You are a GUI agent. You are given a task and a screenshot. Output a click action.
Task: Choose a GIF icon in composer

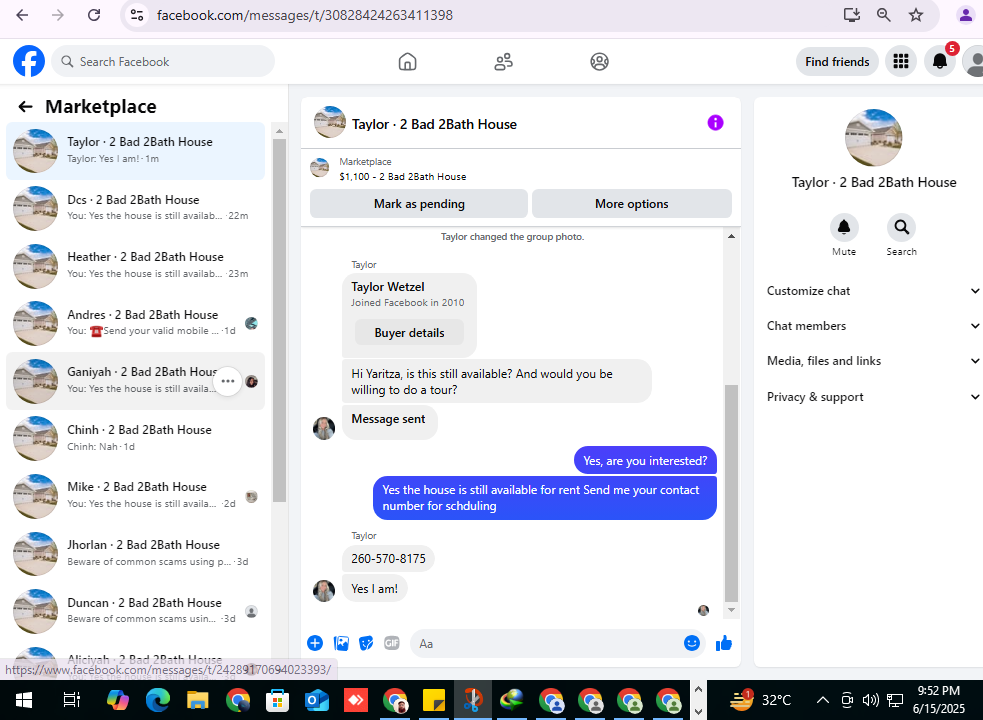[x=392, y=643]
